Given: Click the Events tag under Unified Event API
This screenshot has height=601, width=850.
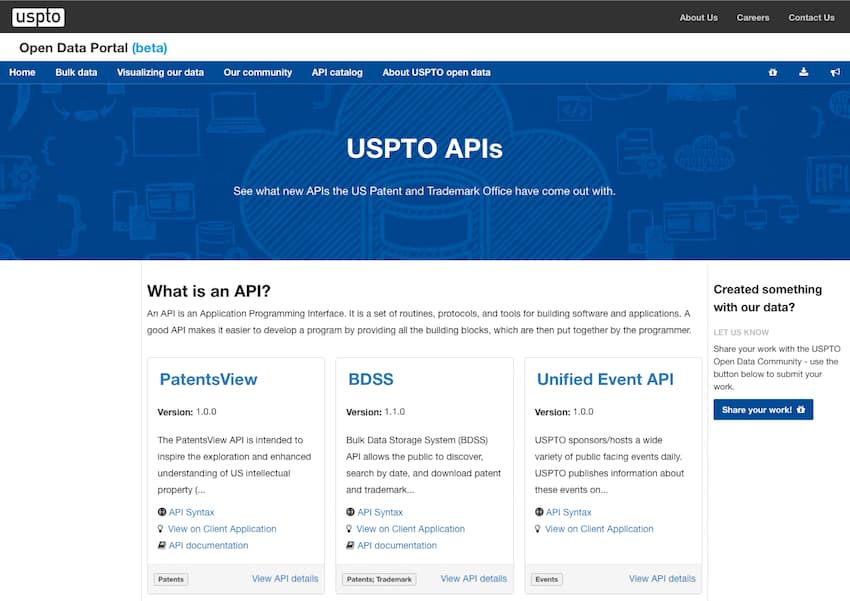Looking at the screenshot, I should tap(546, 578).
